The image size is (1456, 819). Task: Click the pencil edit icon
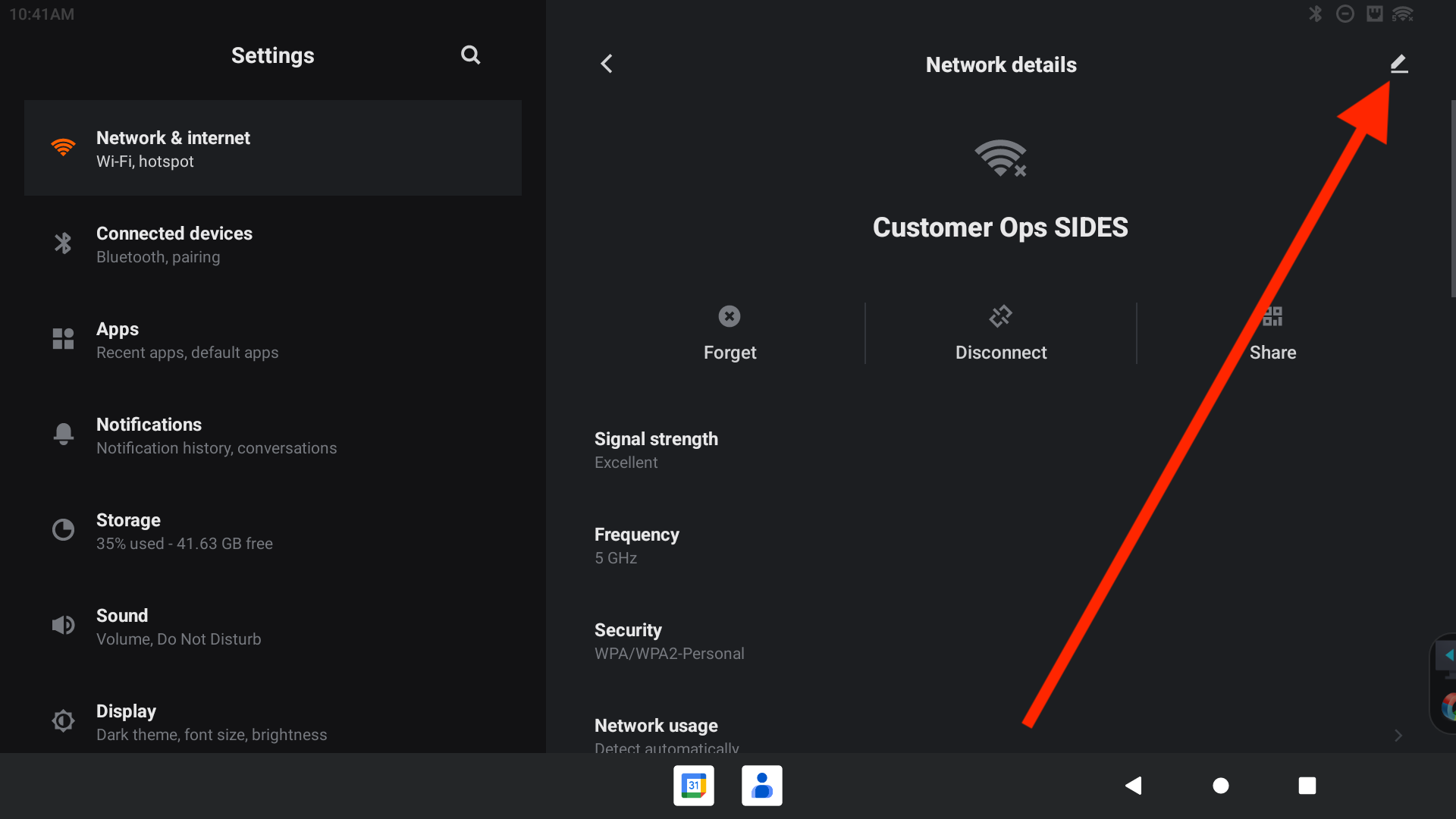pyautogui.click(x=1398, y=64)
